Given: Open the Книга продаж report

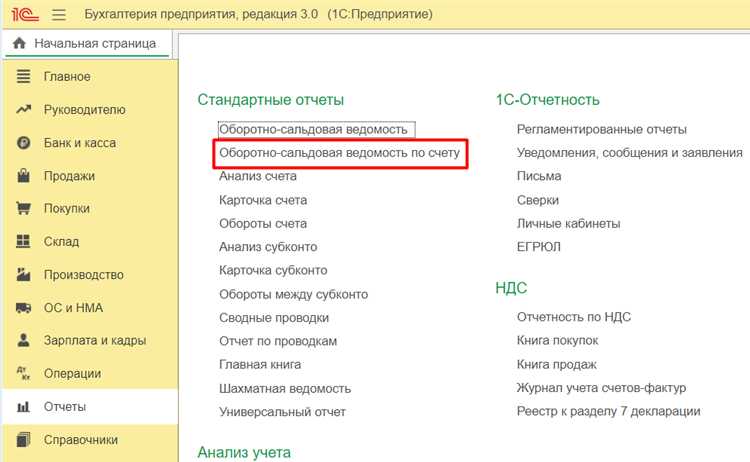Looking at the screenshot, I should (x=557, y=364).
